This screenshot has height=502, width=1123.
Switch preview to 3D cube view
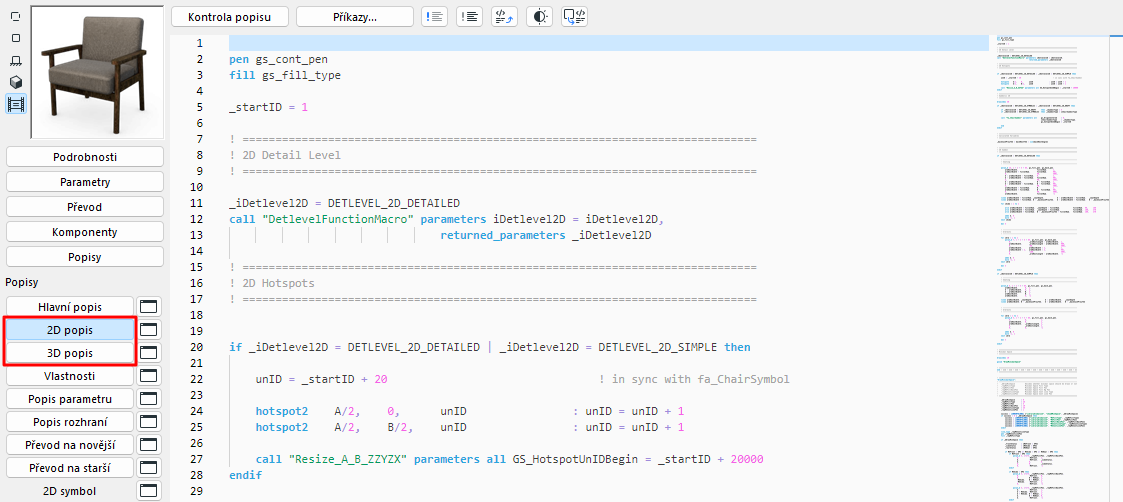click(x=16, y=82)
